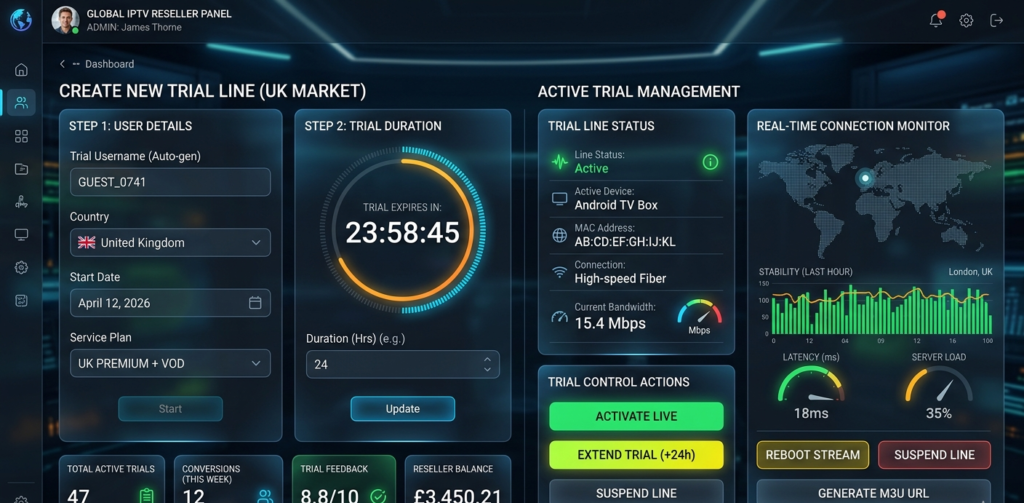The width and height of the screenshot is (1024, 503).
Task: Click the High-speed Fiber text
Action: tap(620, 279)
